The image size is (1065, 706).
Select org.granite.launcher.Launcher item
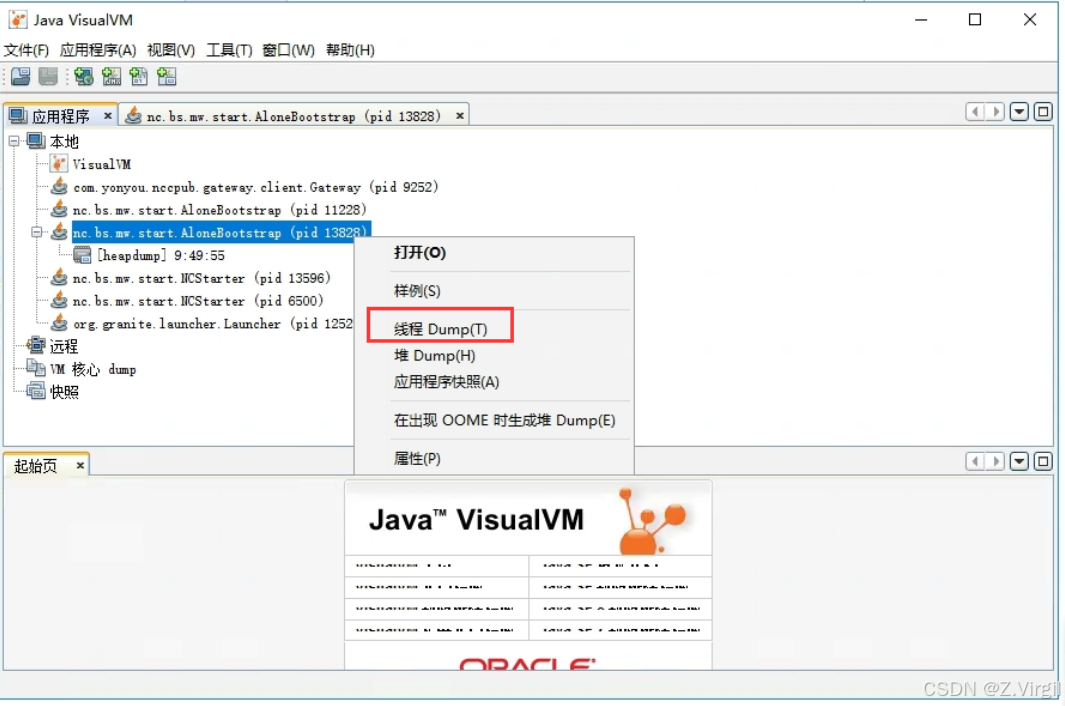pyautogui.click(x=213, y=324)
